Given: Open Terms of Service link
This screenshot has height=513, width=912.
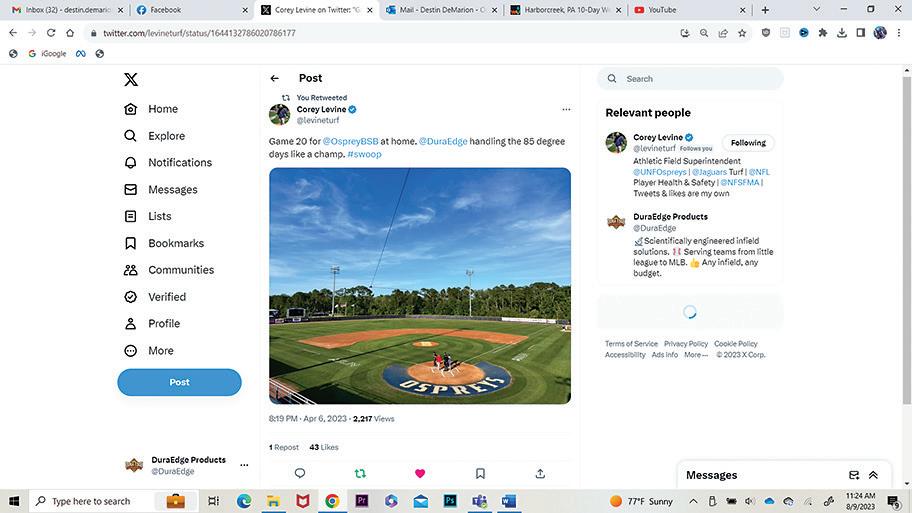Looking at the screenshot, I should click(631, 344).
